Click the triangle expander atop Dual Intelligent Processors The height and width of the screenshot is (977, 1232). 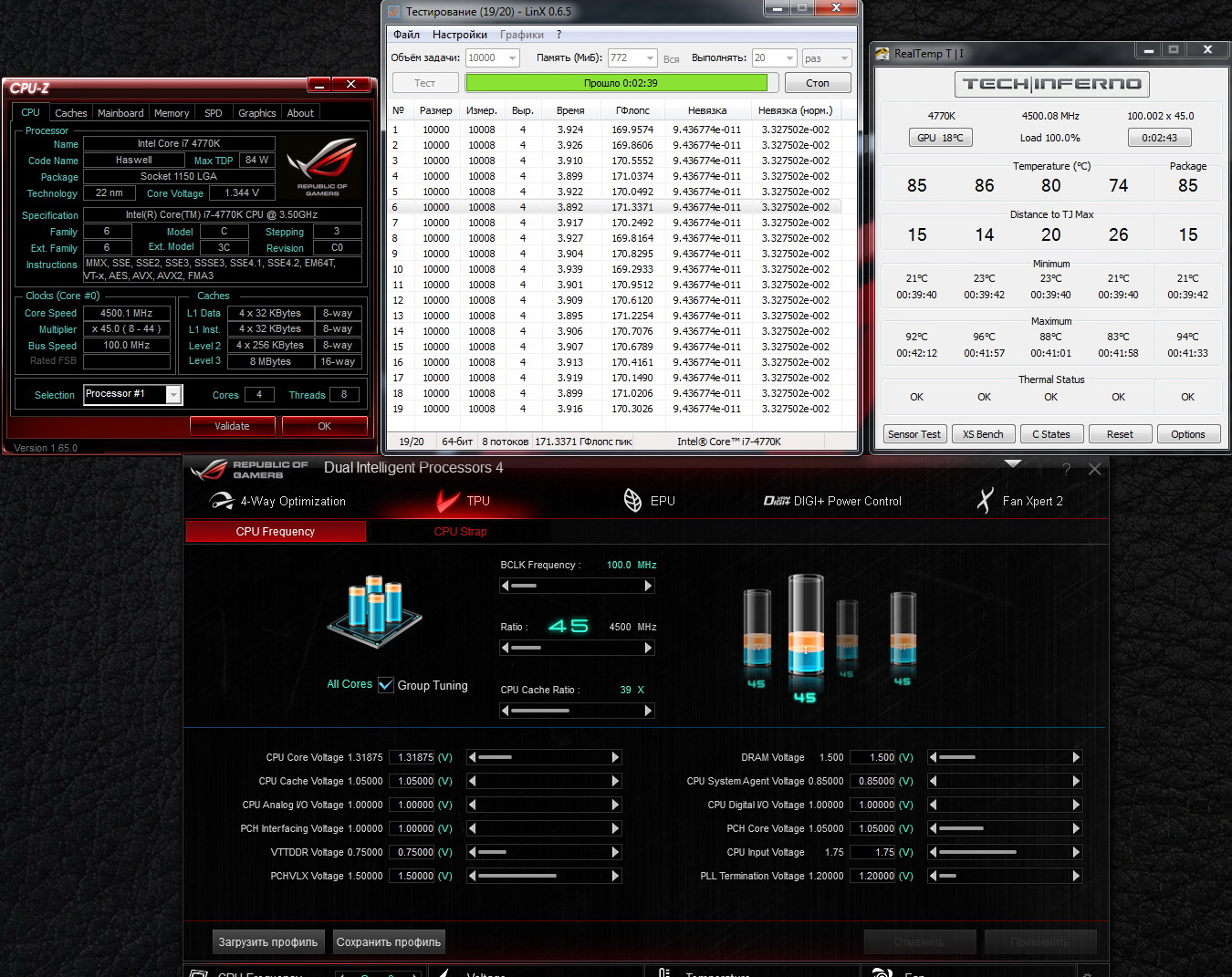[1012, 463]
